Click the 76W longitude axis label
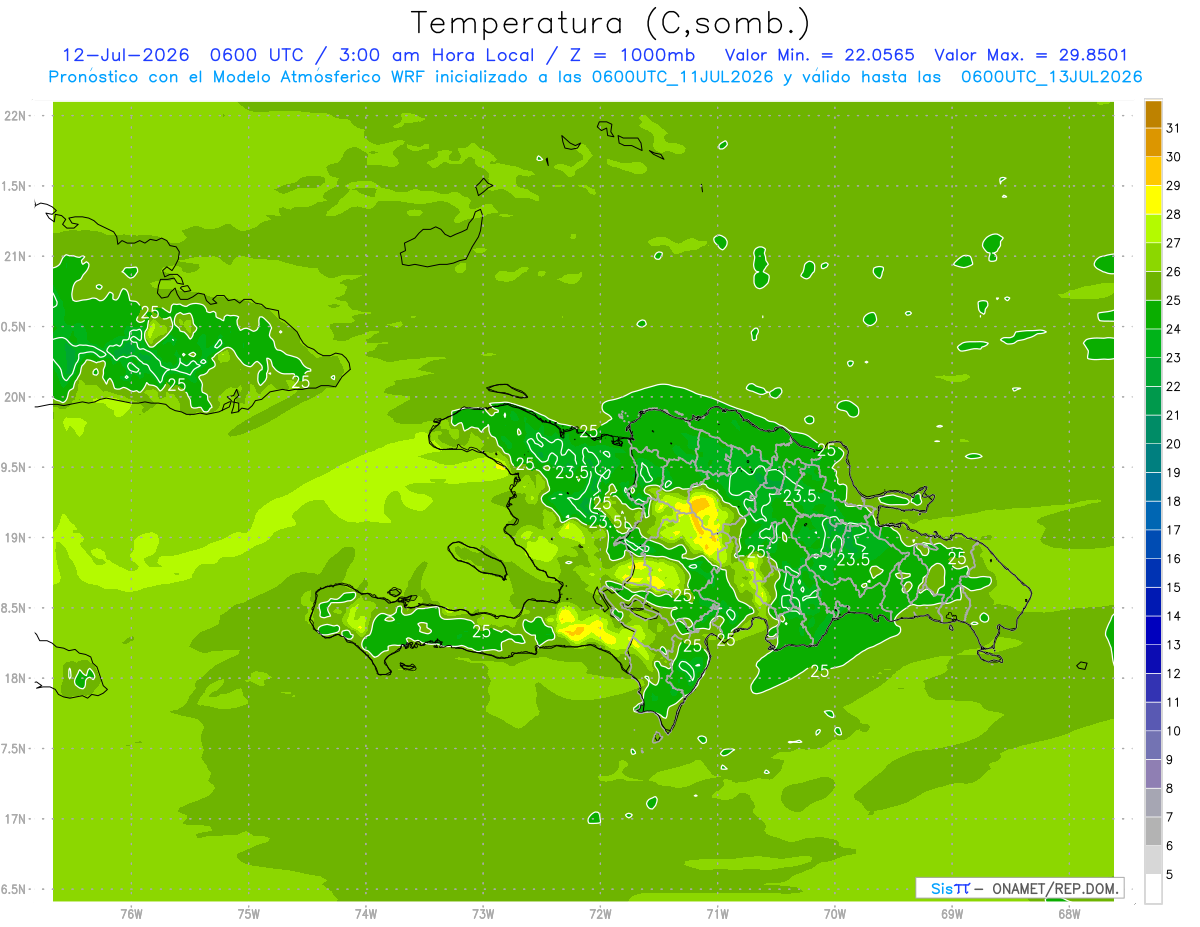 tap(131, 913)
